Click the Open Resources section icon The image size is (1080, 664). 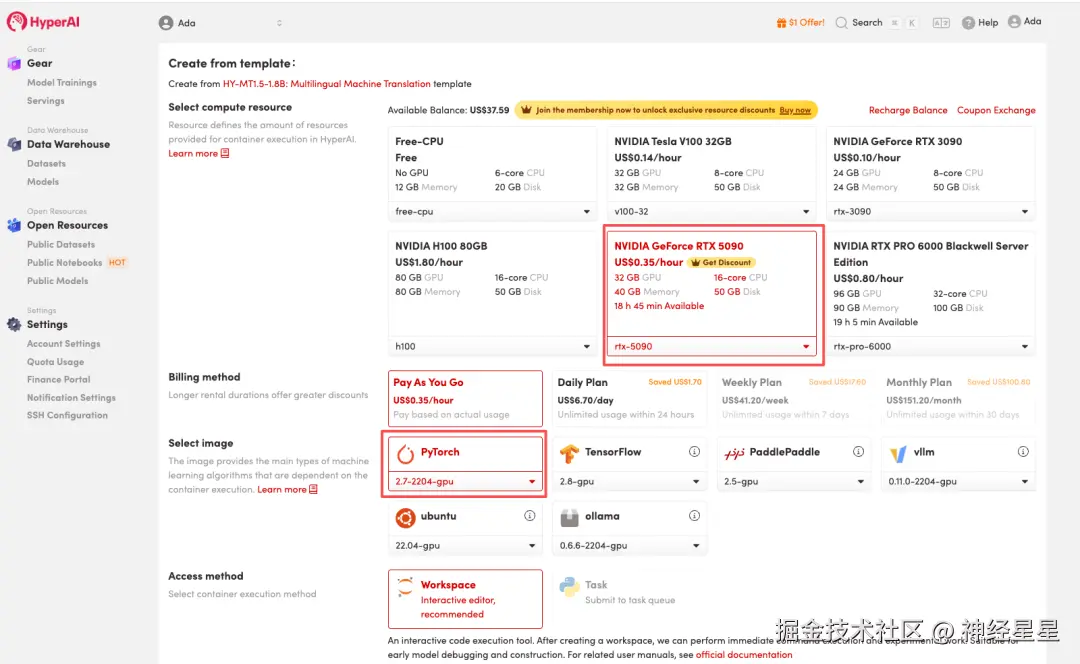point(14,225)
